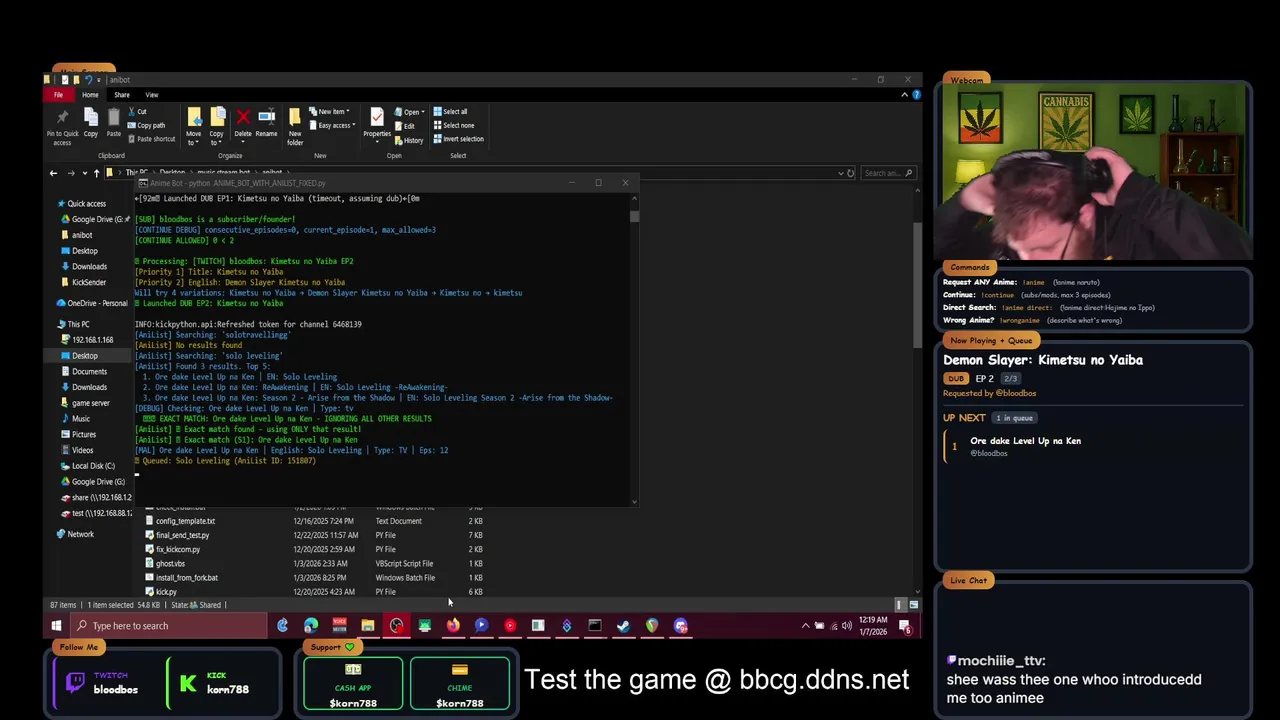Select file fix_kickcom.py
The height and width of the screenshot is (720, 1280).
point(178,549)
